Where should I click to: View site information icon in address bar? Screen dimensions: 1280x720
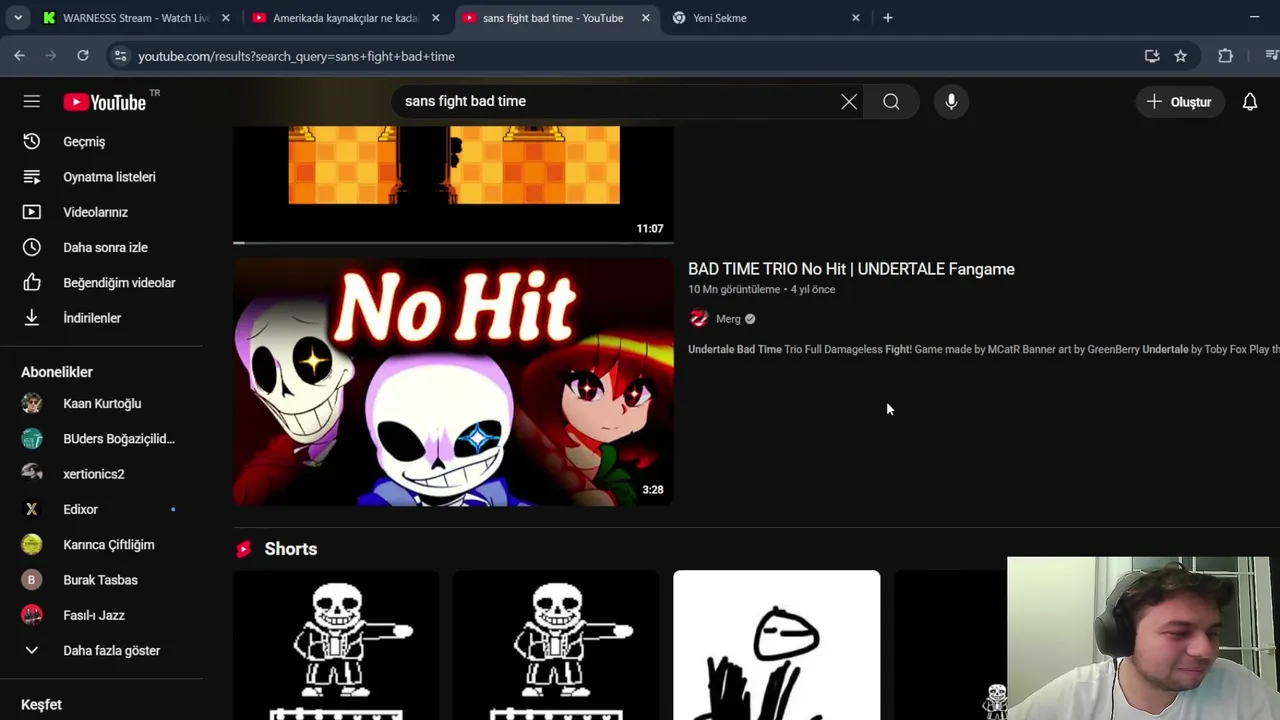(121, 56)
